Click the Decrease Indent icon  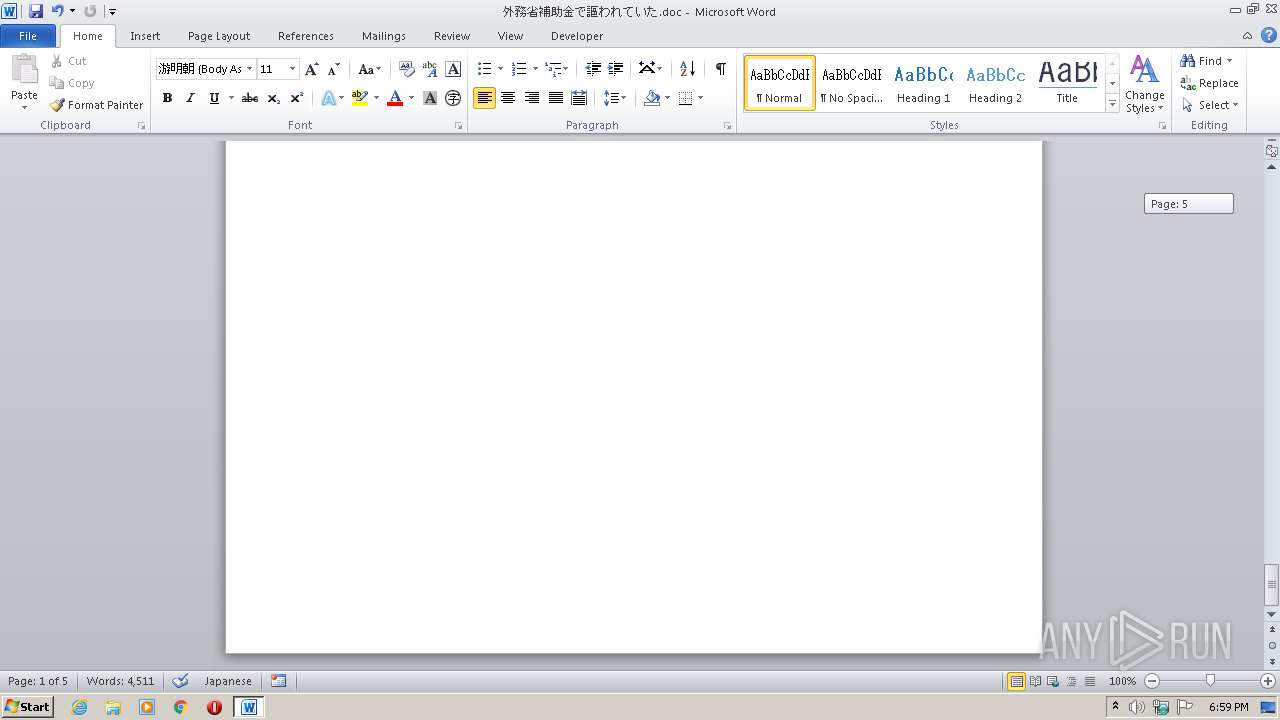point(593,69)
